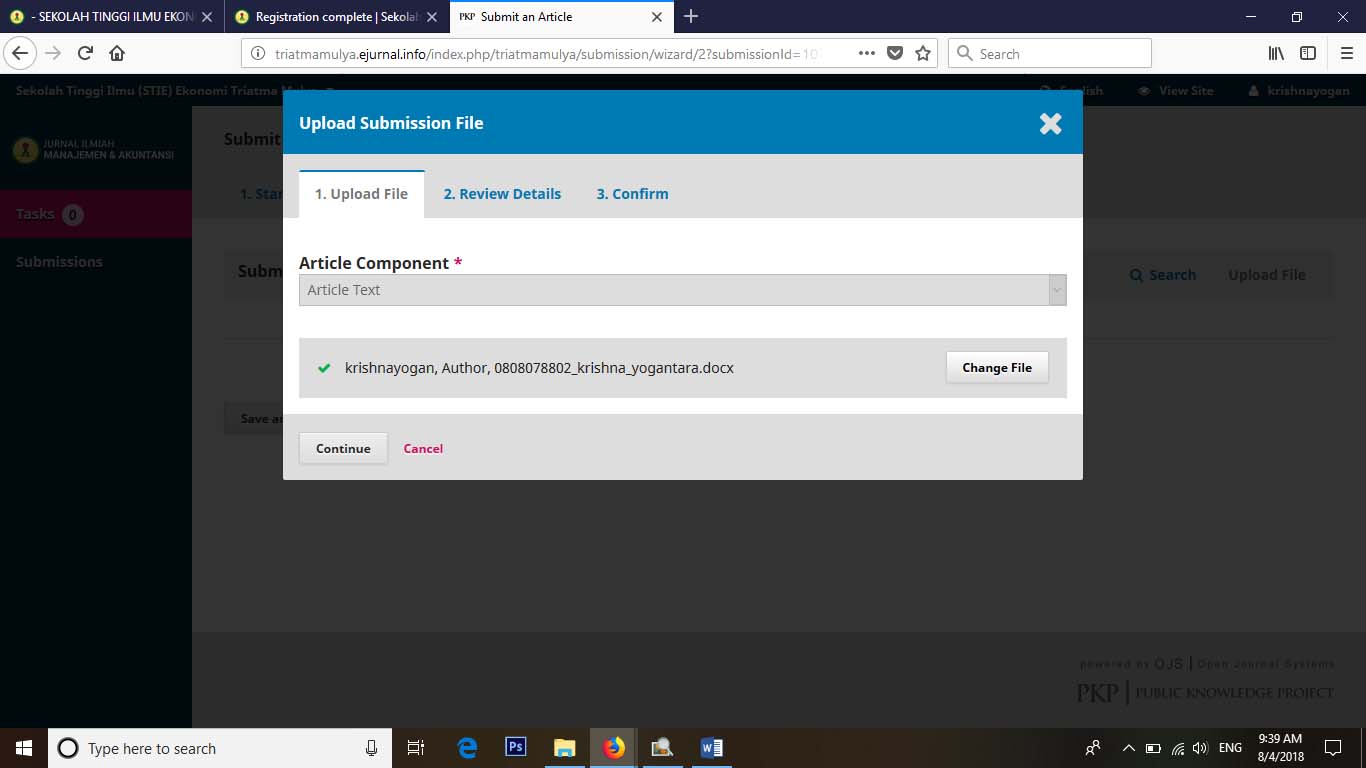Launch Photoshop from the taskbar
The width and height of the screenshot is (1366, 768).
click(x=516, y=747)
